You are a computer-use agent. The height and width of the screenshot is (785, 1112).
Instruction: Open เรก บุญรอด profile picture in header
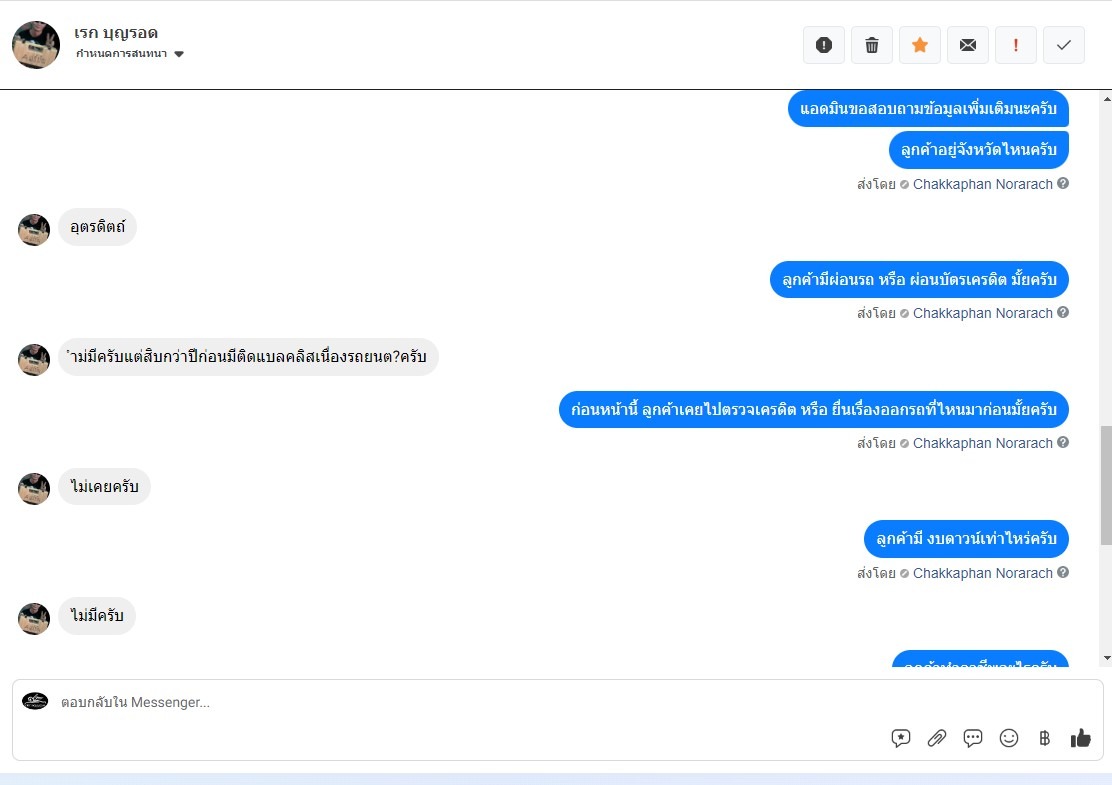click(x=36, y=45)
